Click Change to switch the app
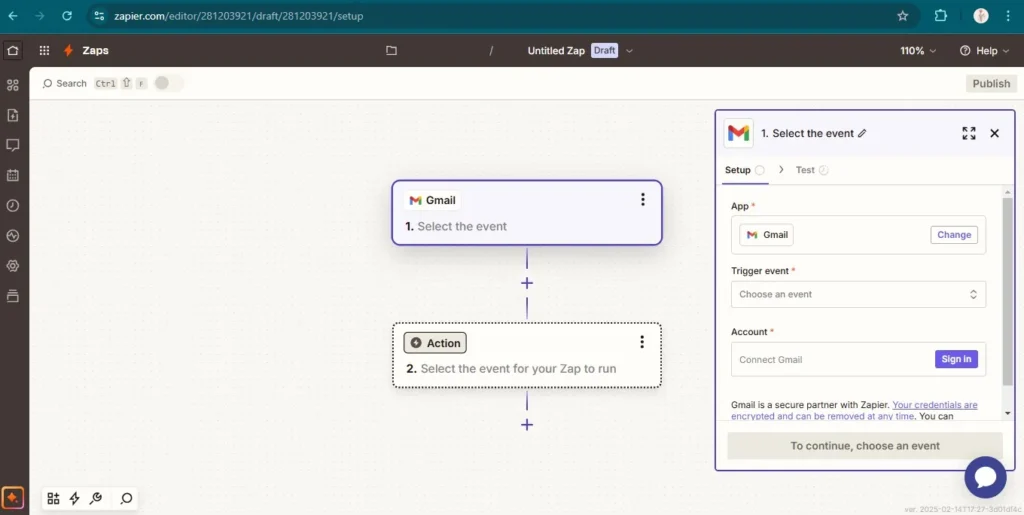The height and width of the screenshot is (515, 1024). point(953,235)
